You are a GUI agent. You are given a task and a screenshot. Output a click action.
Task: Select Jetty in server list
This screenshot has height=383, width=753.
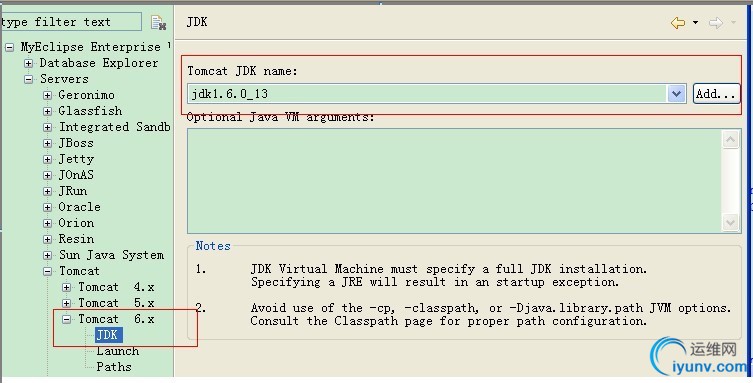point(76,159)
